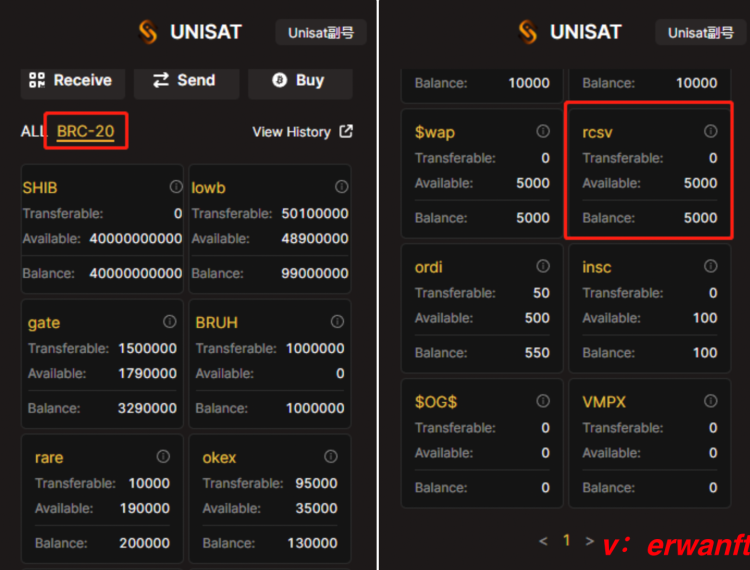Open info icon on SHIB card
Viewport: 750px width, 570px height.
(176, 186)
